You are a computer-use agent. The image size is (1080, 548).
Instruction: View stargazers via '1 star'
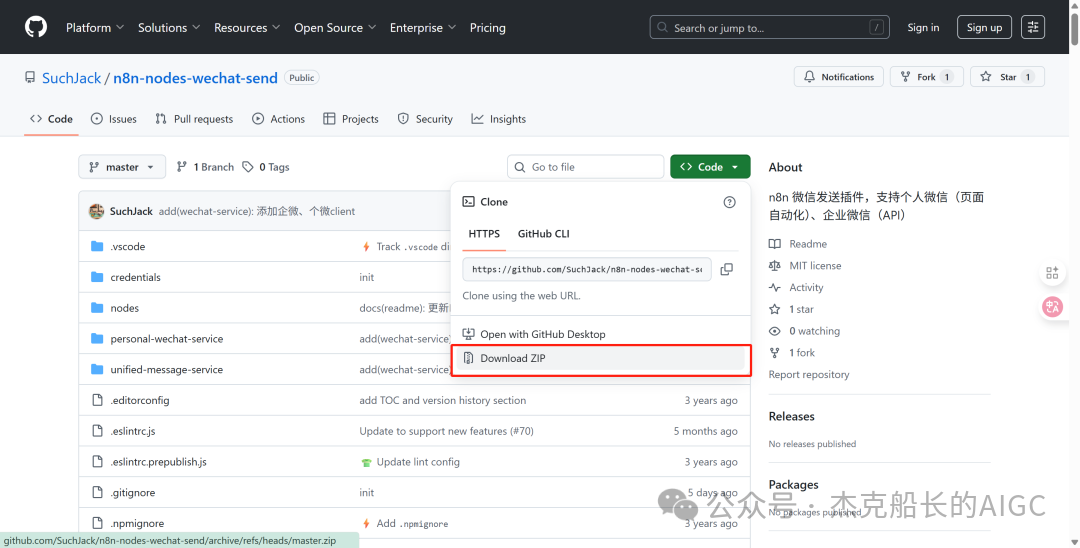coord(801,309)
